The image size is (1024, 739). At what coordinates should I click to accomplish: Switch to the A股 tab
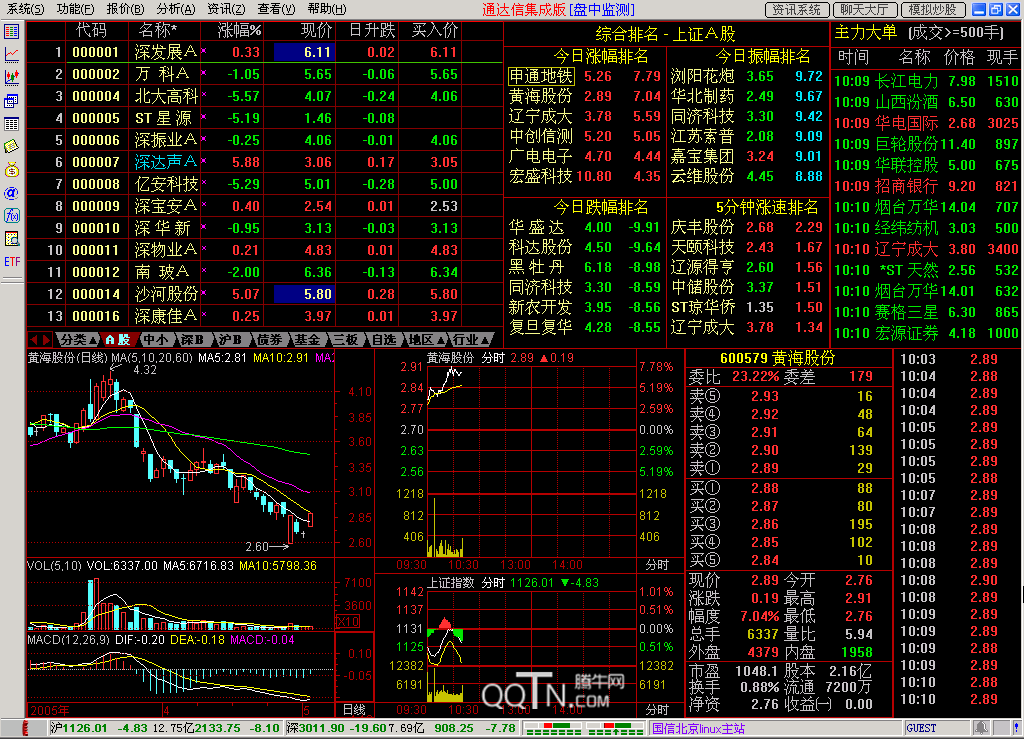[118, 339]
